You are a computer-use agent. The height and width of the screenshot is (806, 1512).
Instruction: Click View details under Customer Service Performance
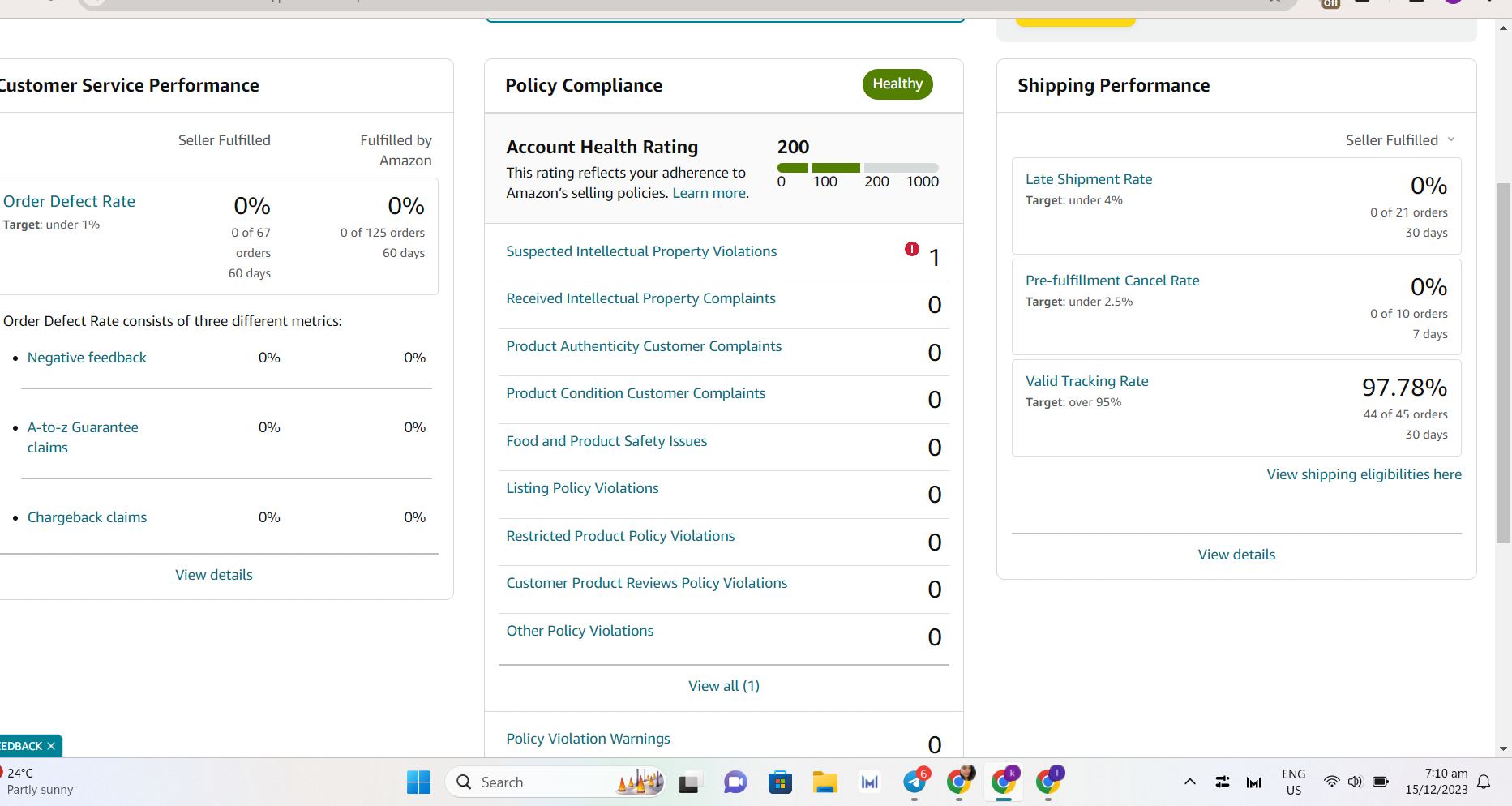coord(214,575)
